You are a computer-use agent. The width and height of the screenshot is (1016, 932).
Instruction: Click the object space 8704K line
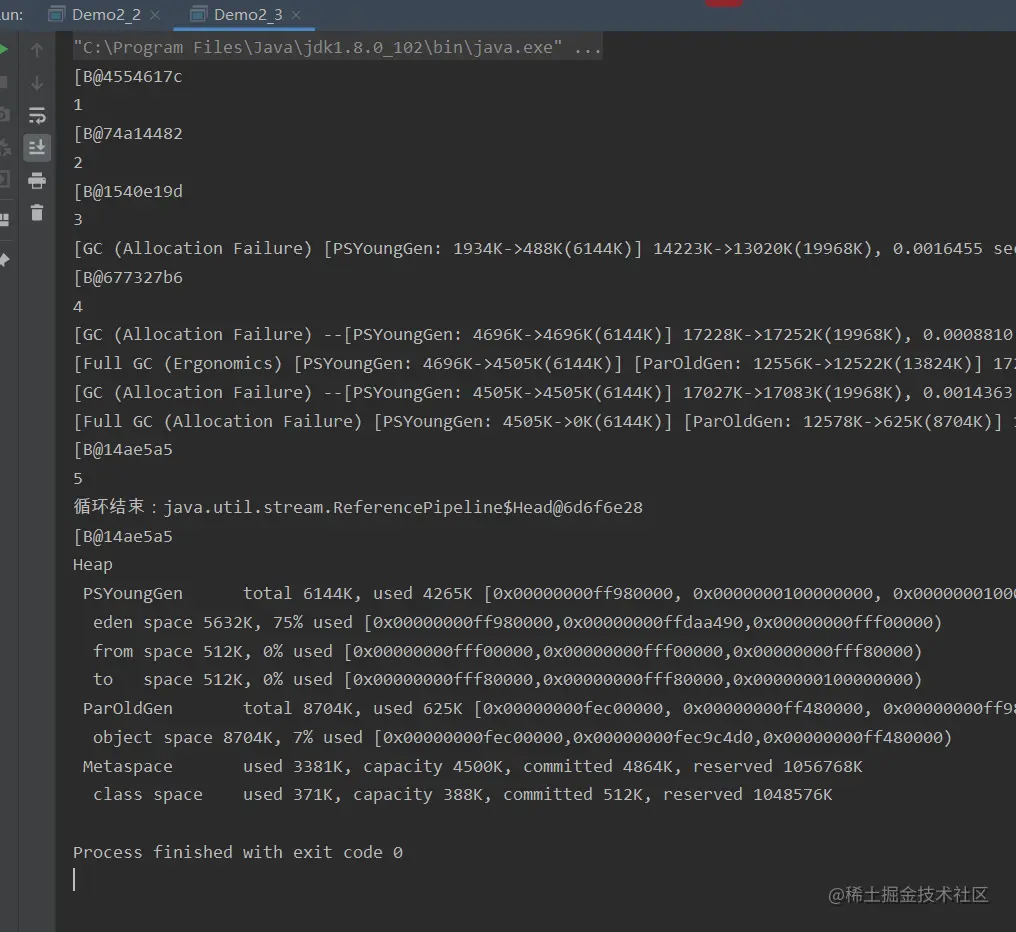(522, 737)
